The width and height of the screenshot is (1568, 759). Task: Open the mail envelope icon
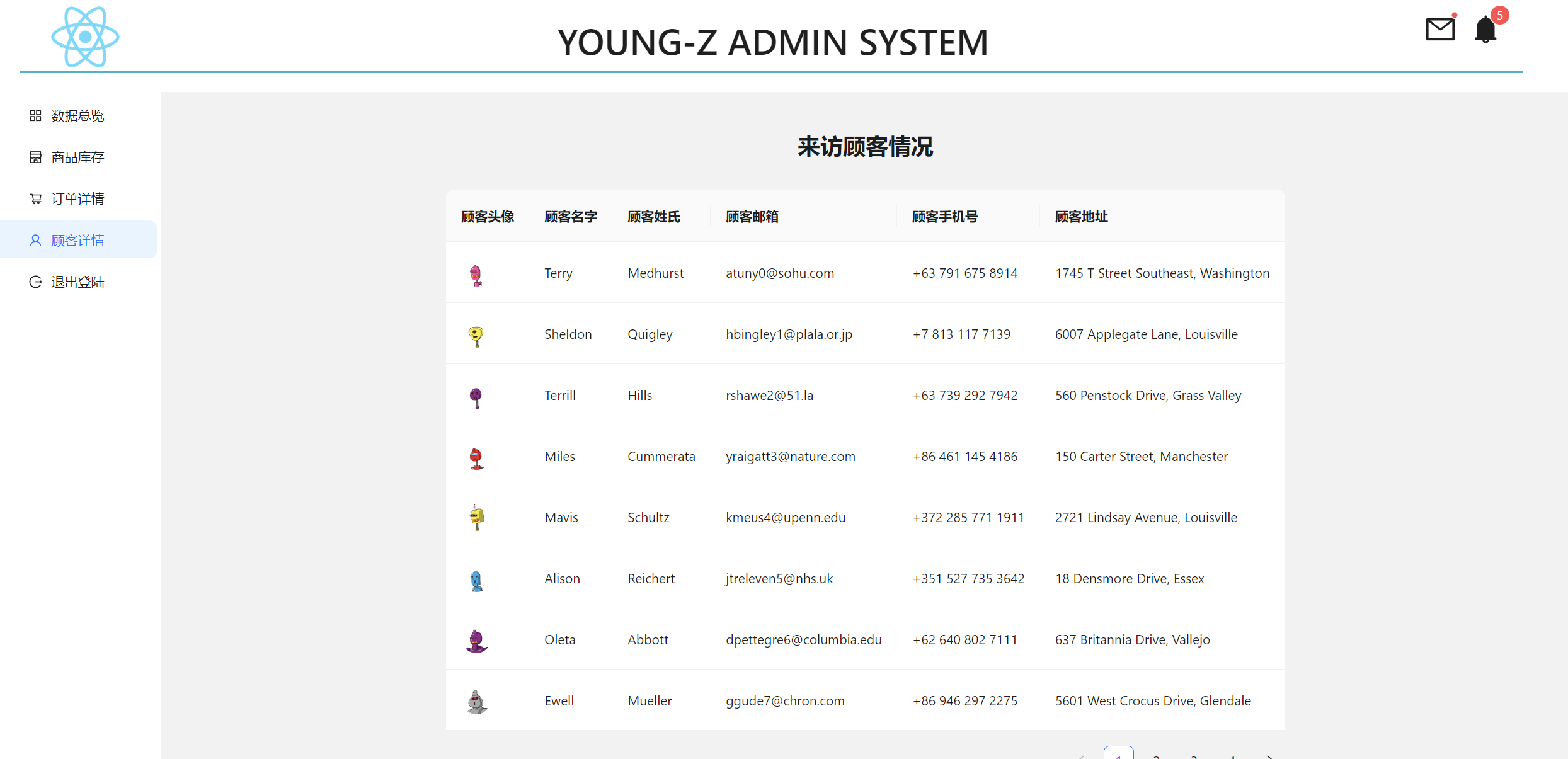coord(1439,29)
